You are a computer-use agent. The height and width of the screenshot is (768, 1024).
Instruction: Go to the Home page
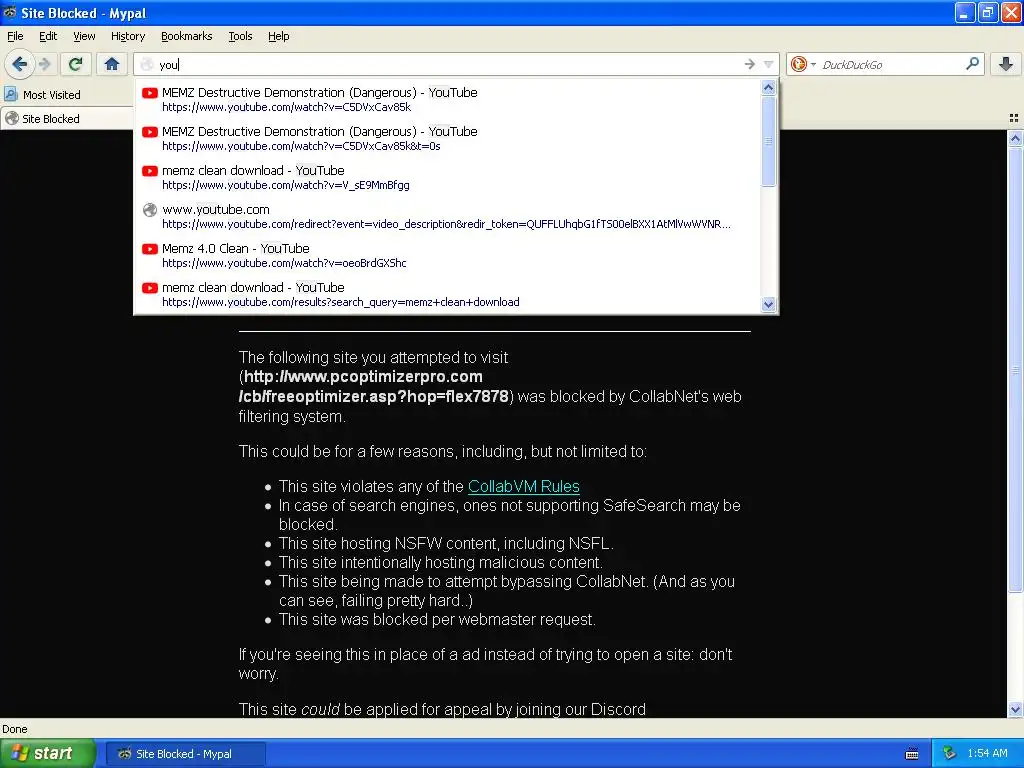point(112,64)
